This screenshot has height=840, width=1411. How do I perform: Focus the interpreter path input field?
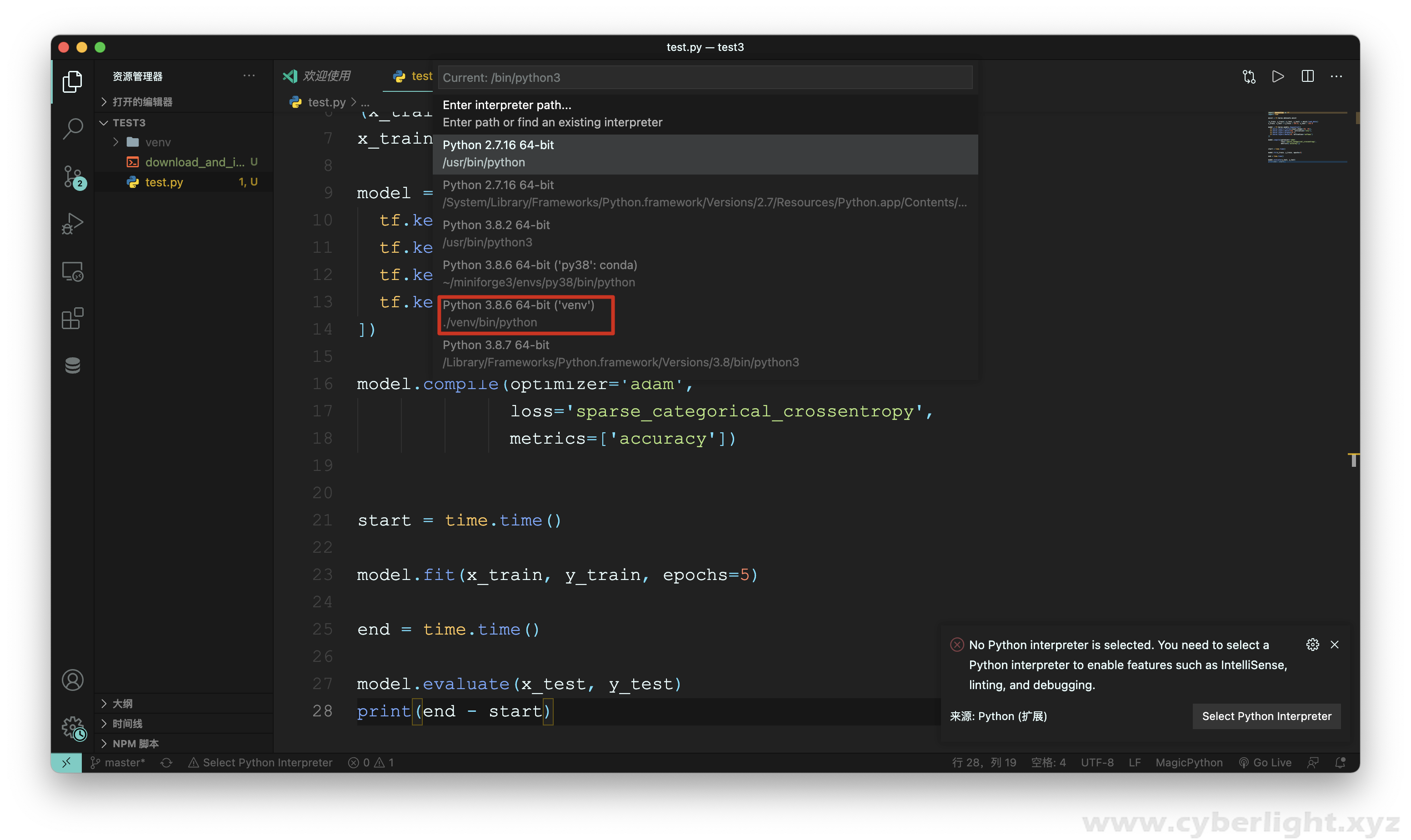[705, 78]
